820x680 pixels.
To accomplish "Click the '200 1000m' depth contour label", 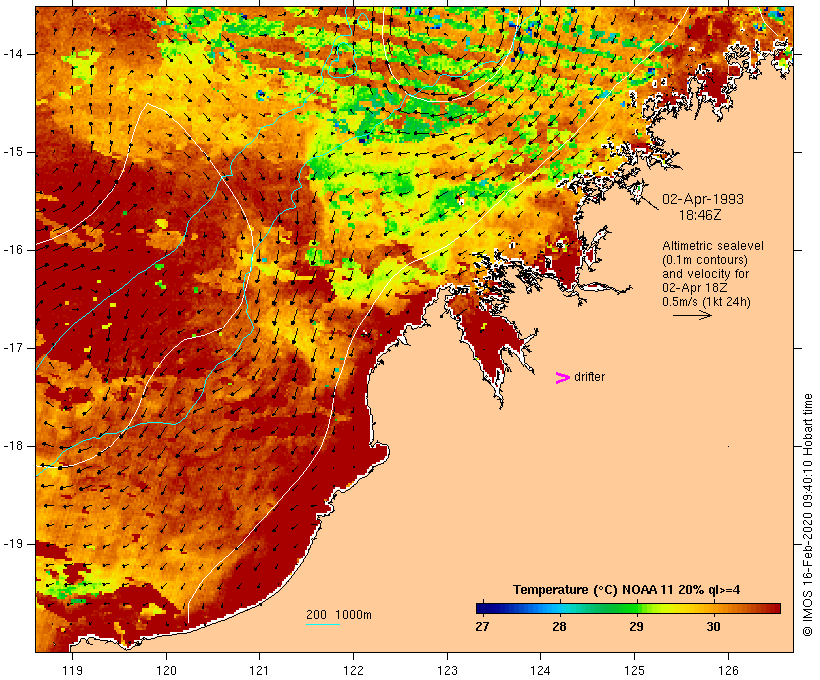I will (339, 615).
